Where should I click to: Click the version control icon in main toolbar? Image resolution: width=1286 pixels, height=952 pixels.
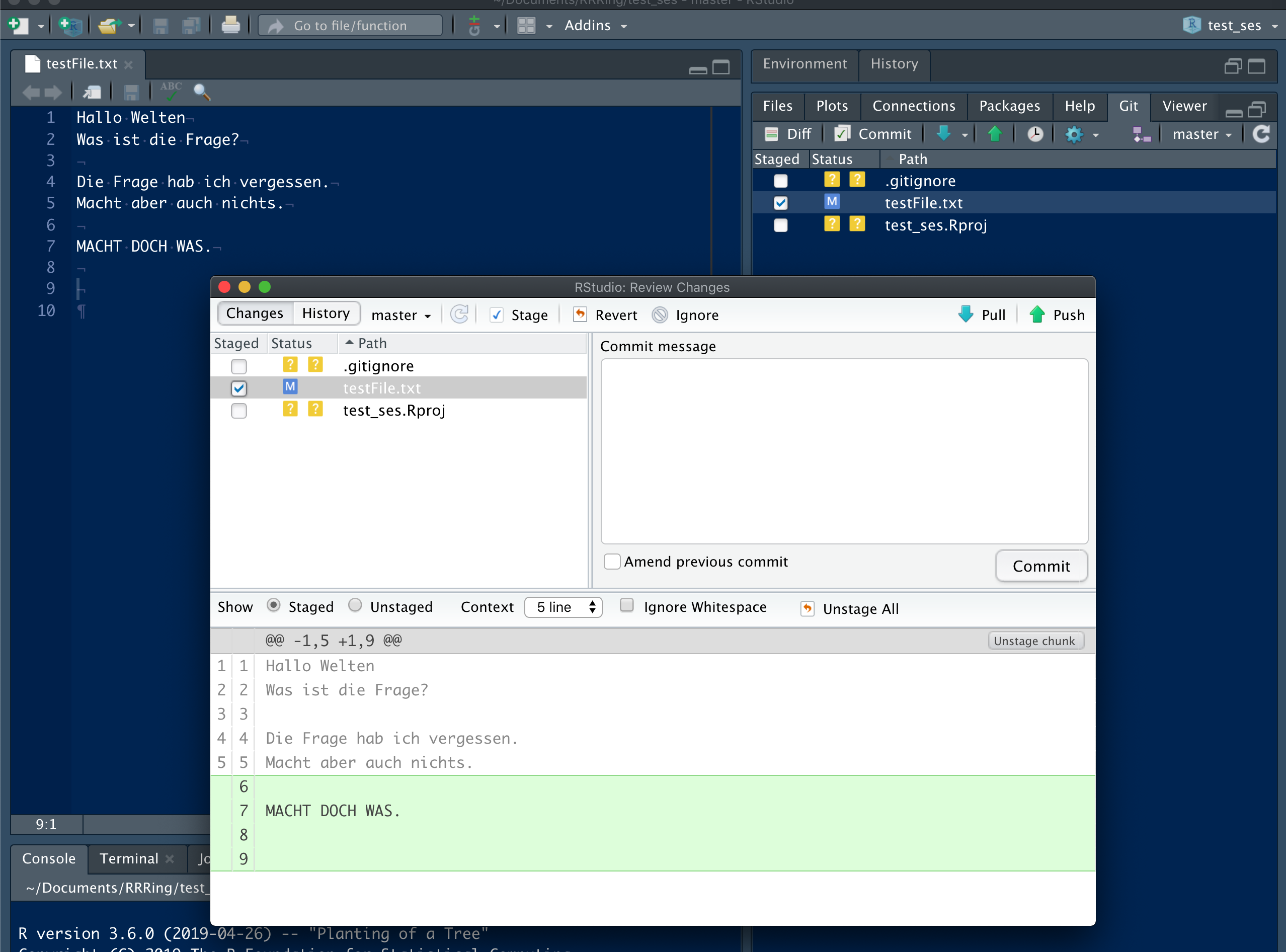coord(474,25)
